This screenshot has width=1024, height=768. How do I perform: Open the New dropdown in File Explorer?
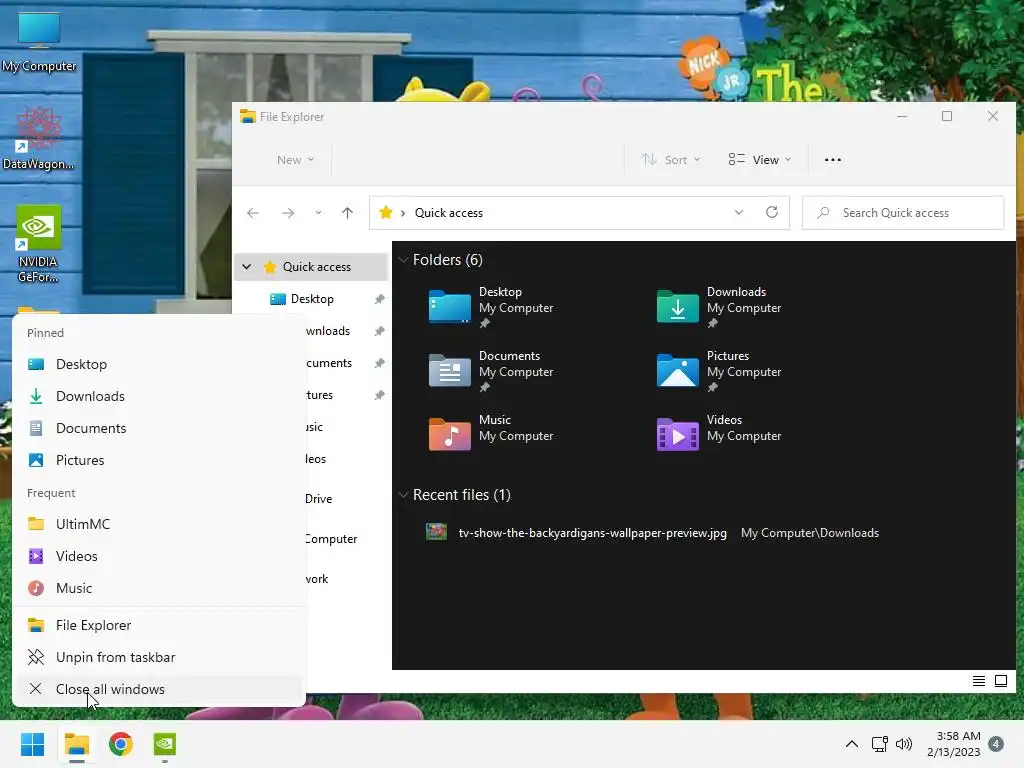[295, 160]
